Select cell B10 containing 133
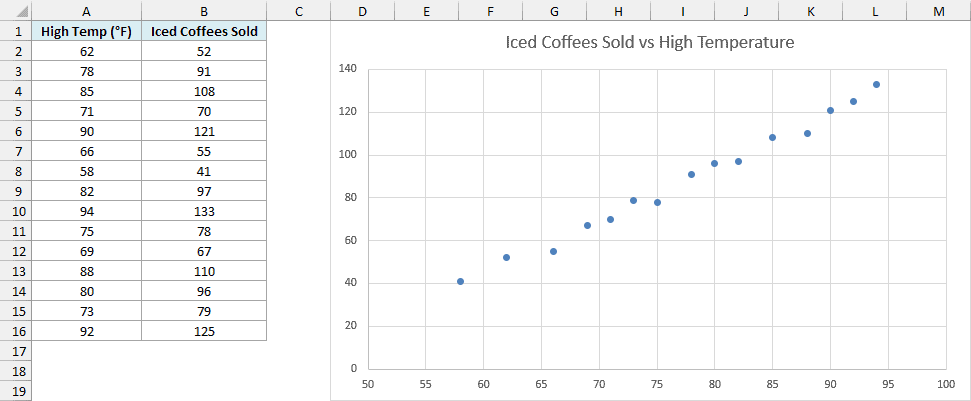 click(204, 212)
